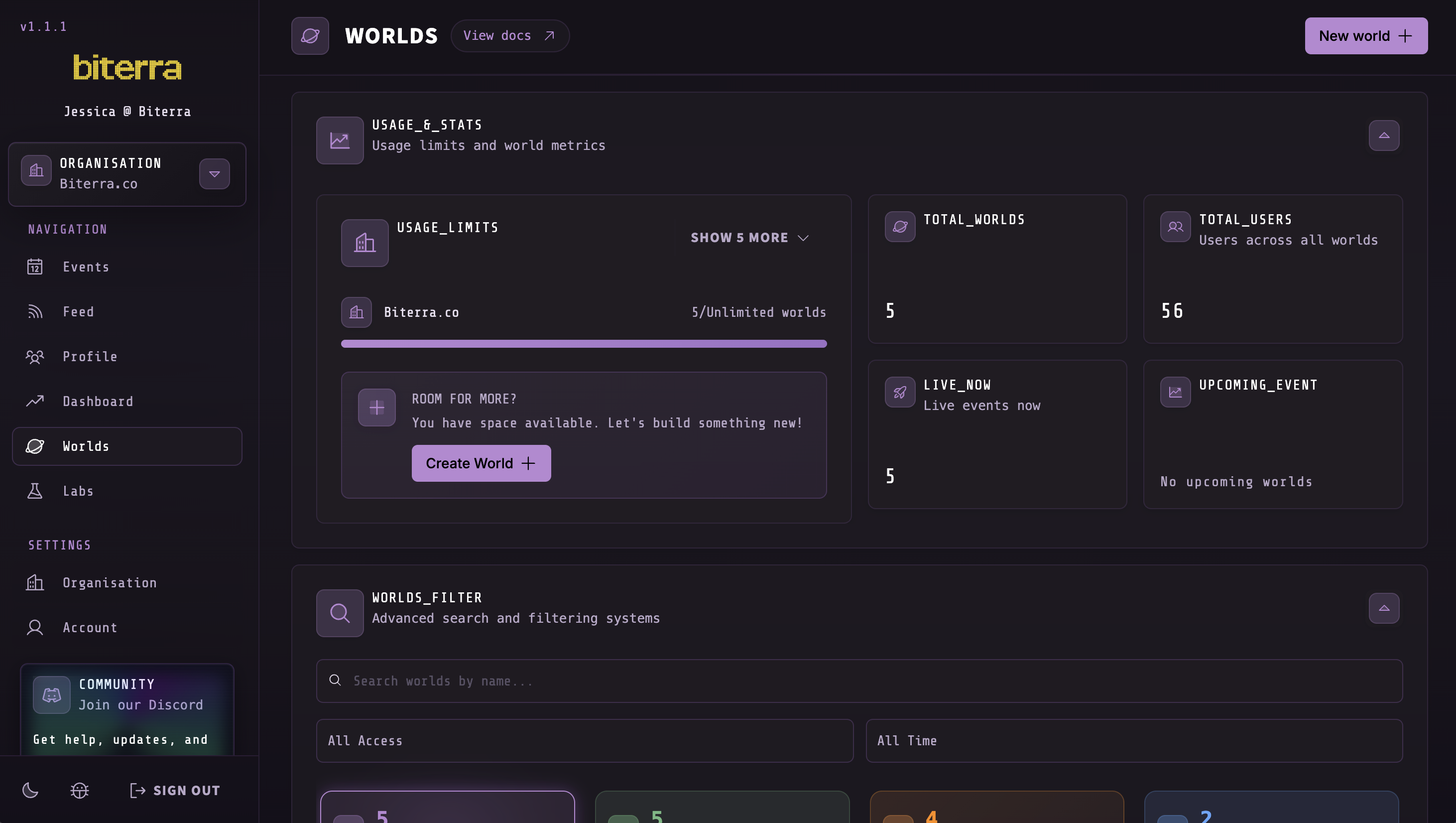
Task: Click the Live Now rocket icon
Action: (x=900, y=392)
